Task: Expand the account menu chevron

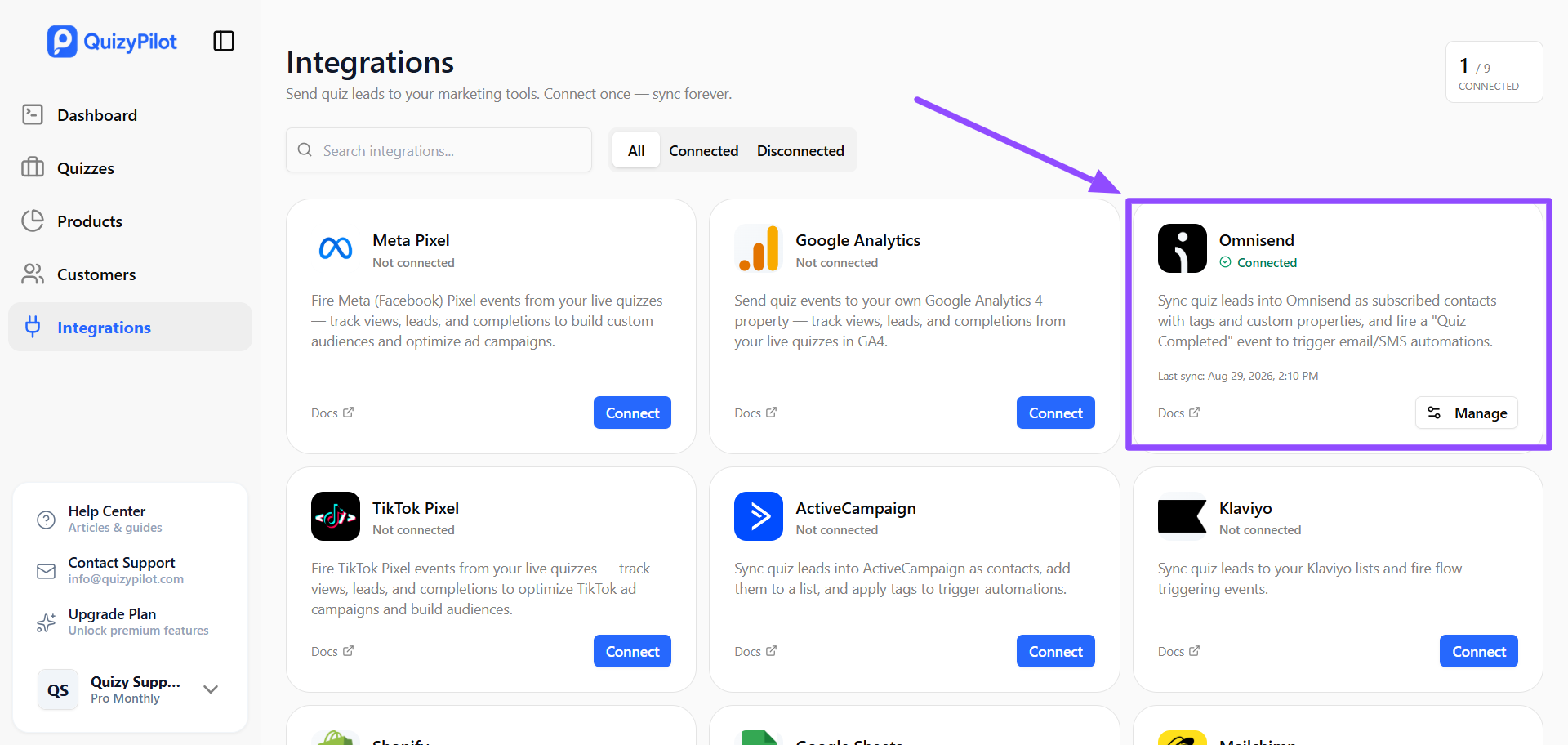Action: click(211, 689)
